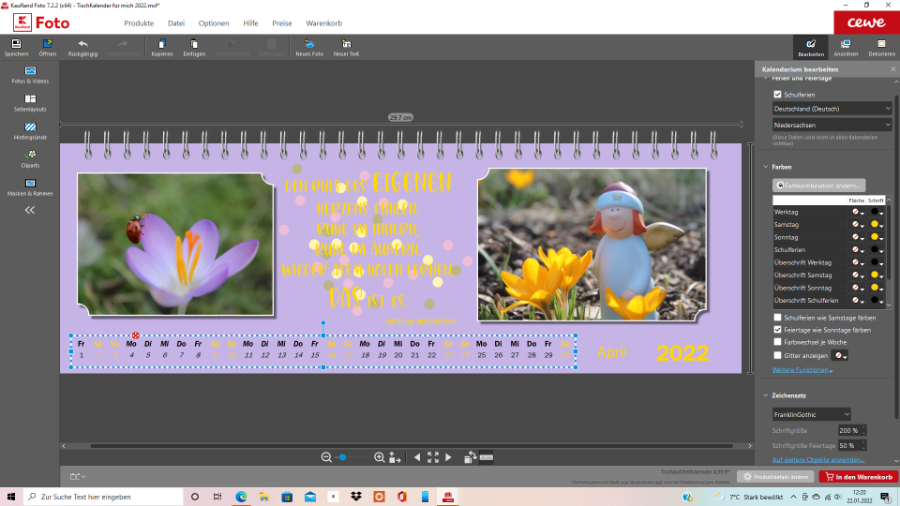Toggle Feiertage wie Sonntage färben
Viewport: 900px width, 506px height.
point(778,329)
